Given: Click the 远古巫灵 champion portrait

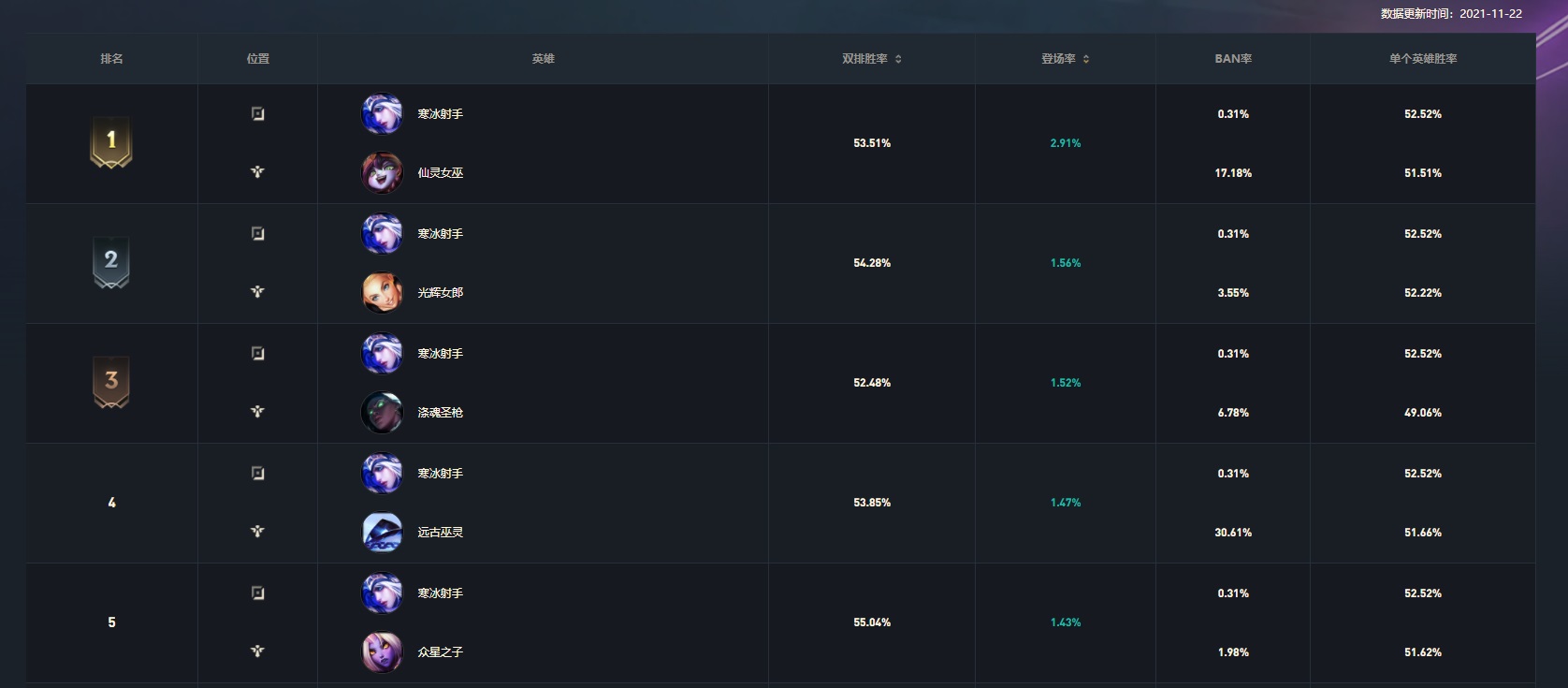Looking at the screenshot, I should [382, 533].
